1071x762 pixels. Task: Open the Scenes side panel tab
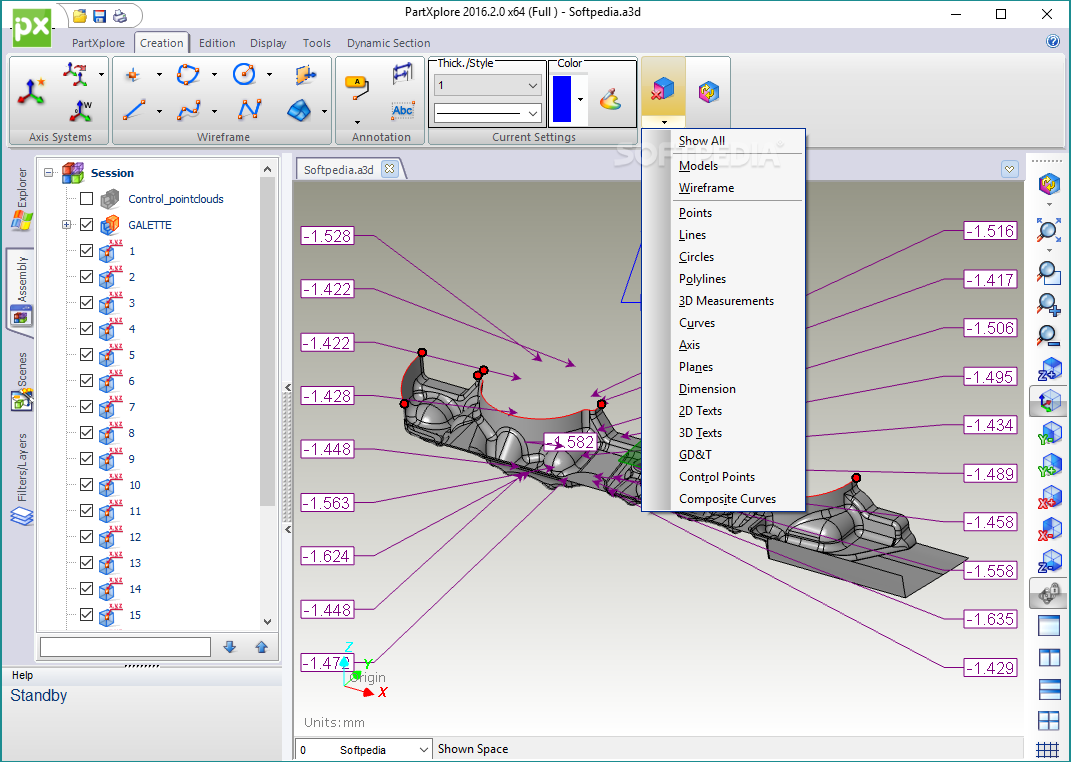coord(21,381)
